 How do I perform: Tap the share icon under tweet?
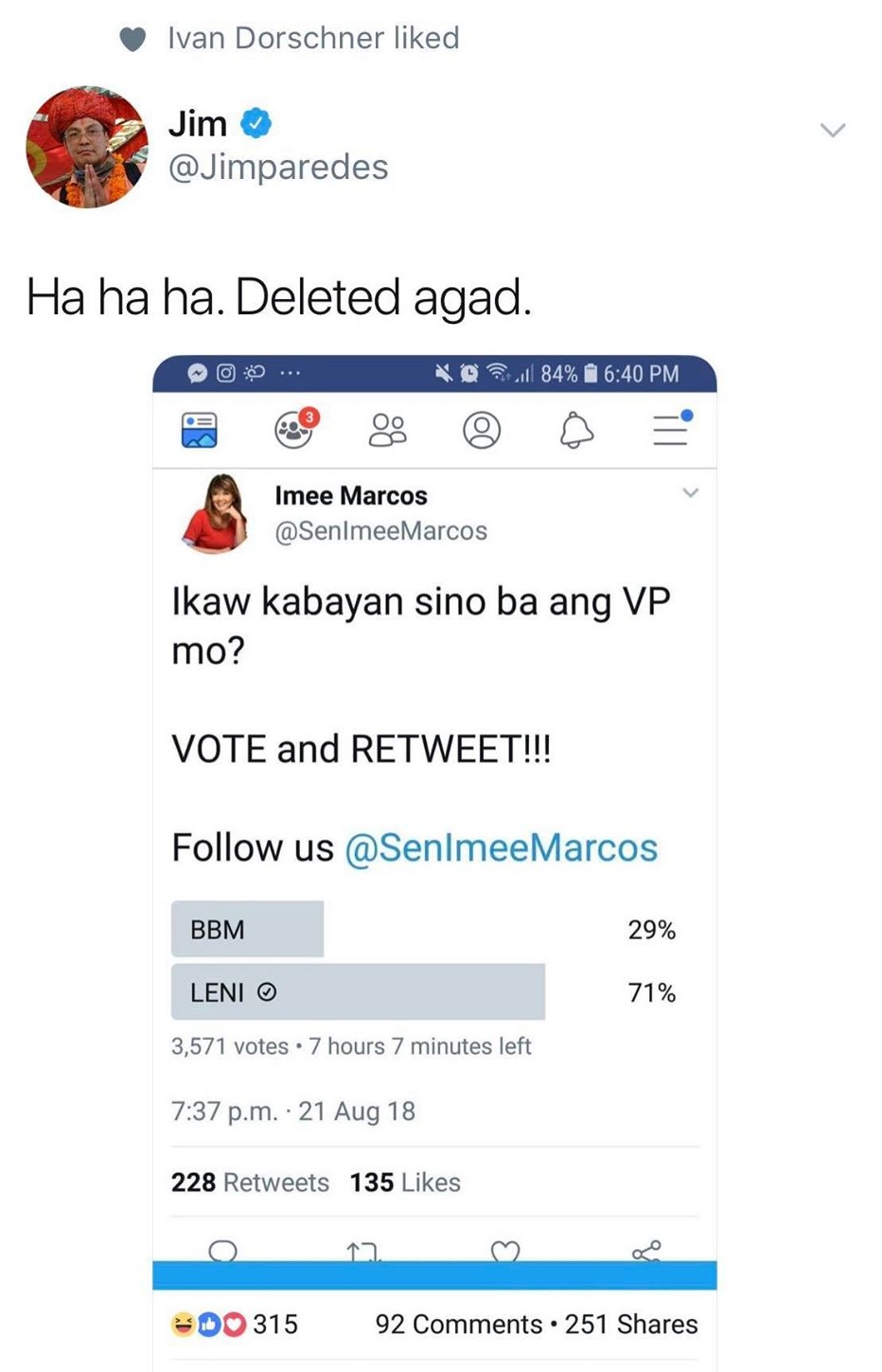click(646, 1251)
